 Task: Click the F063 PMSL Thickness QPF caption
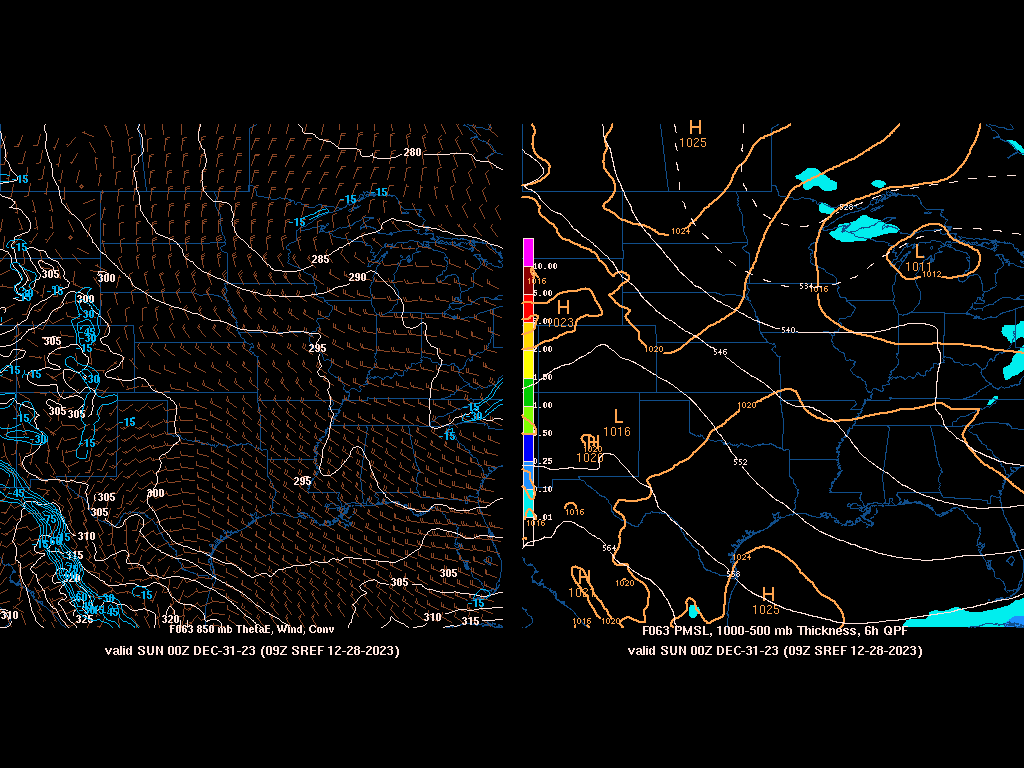[x=775, y=631]
